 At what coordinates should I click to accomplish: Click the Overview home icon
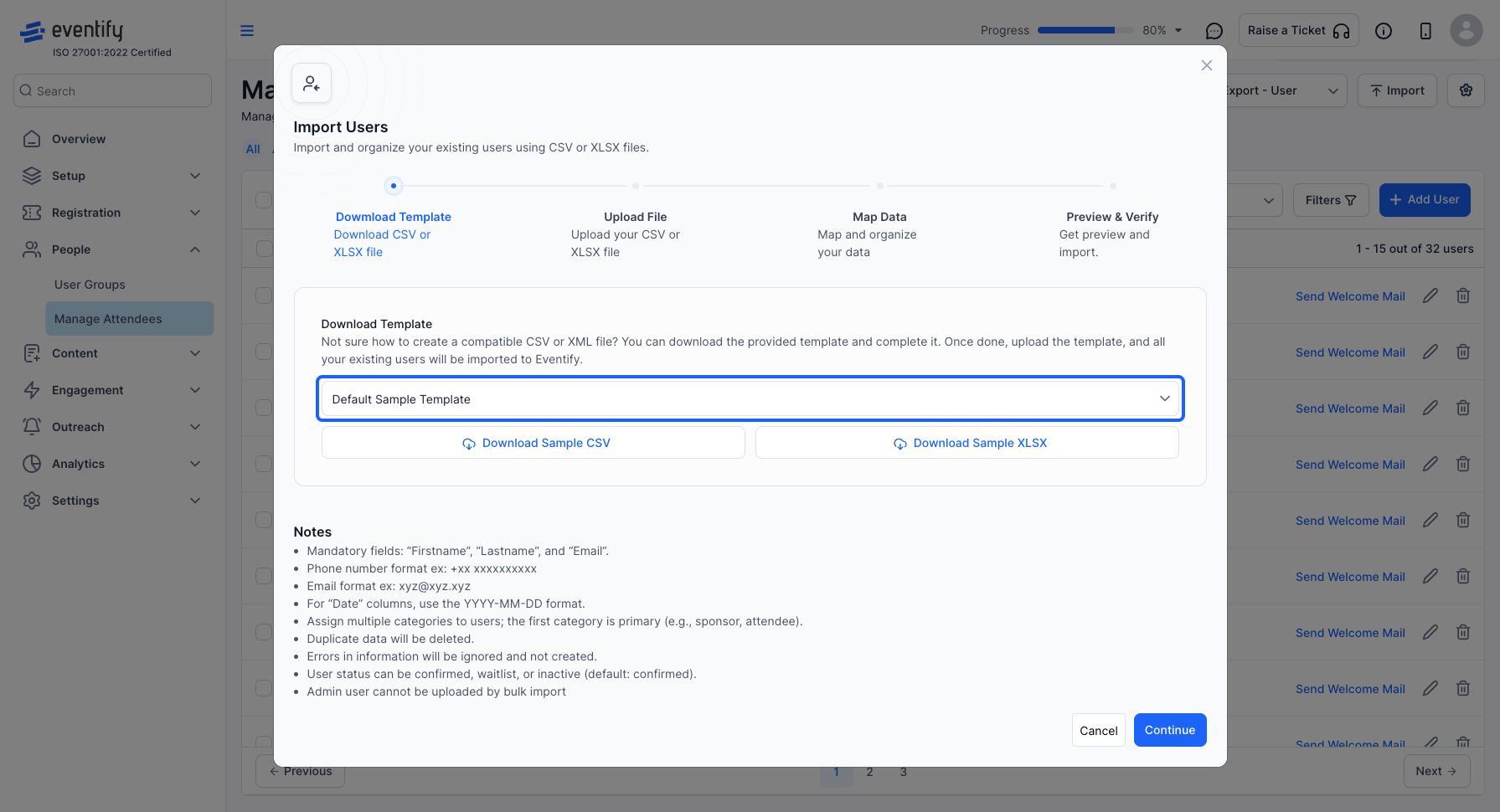[32, 139]
